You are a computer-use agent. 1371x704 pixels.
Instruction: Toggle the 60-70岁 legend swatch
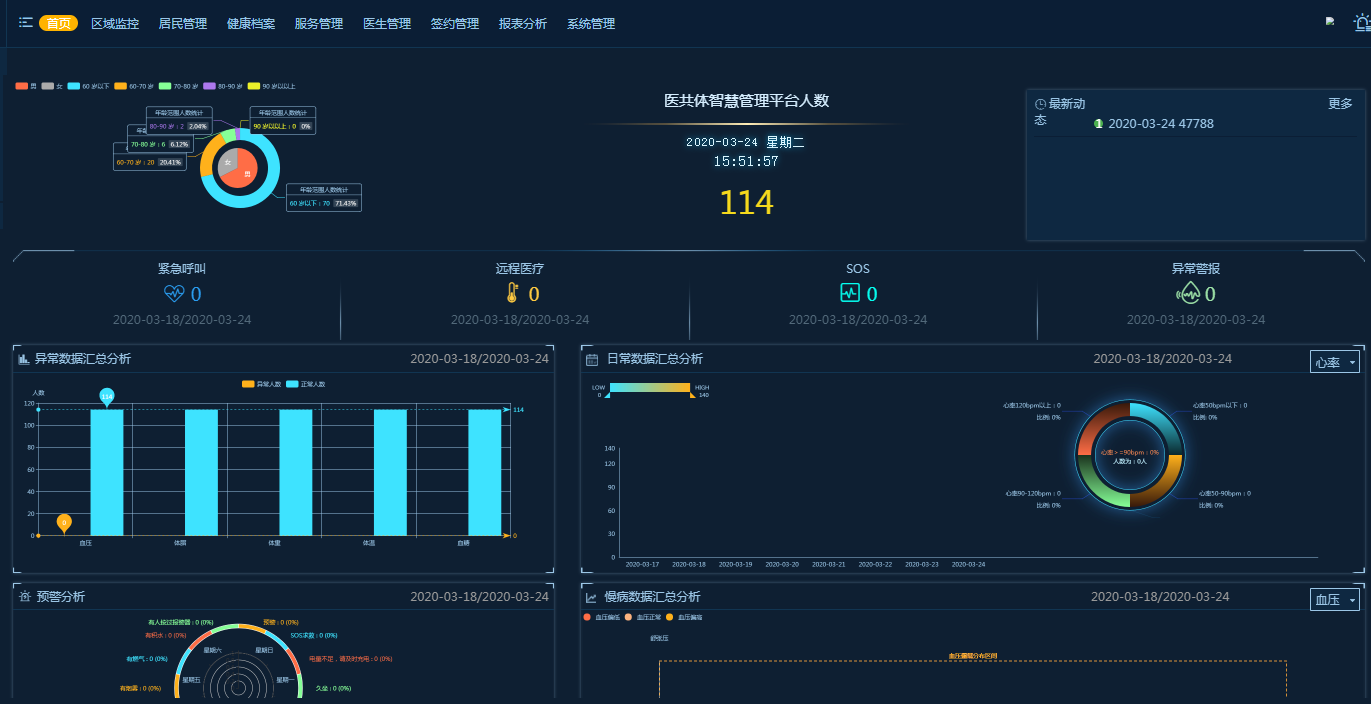pos(121,86)
